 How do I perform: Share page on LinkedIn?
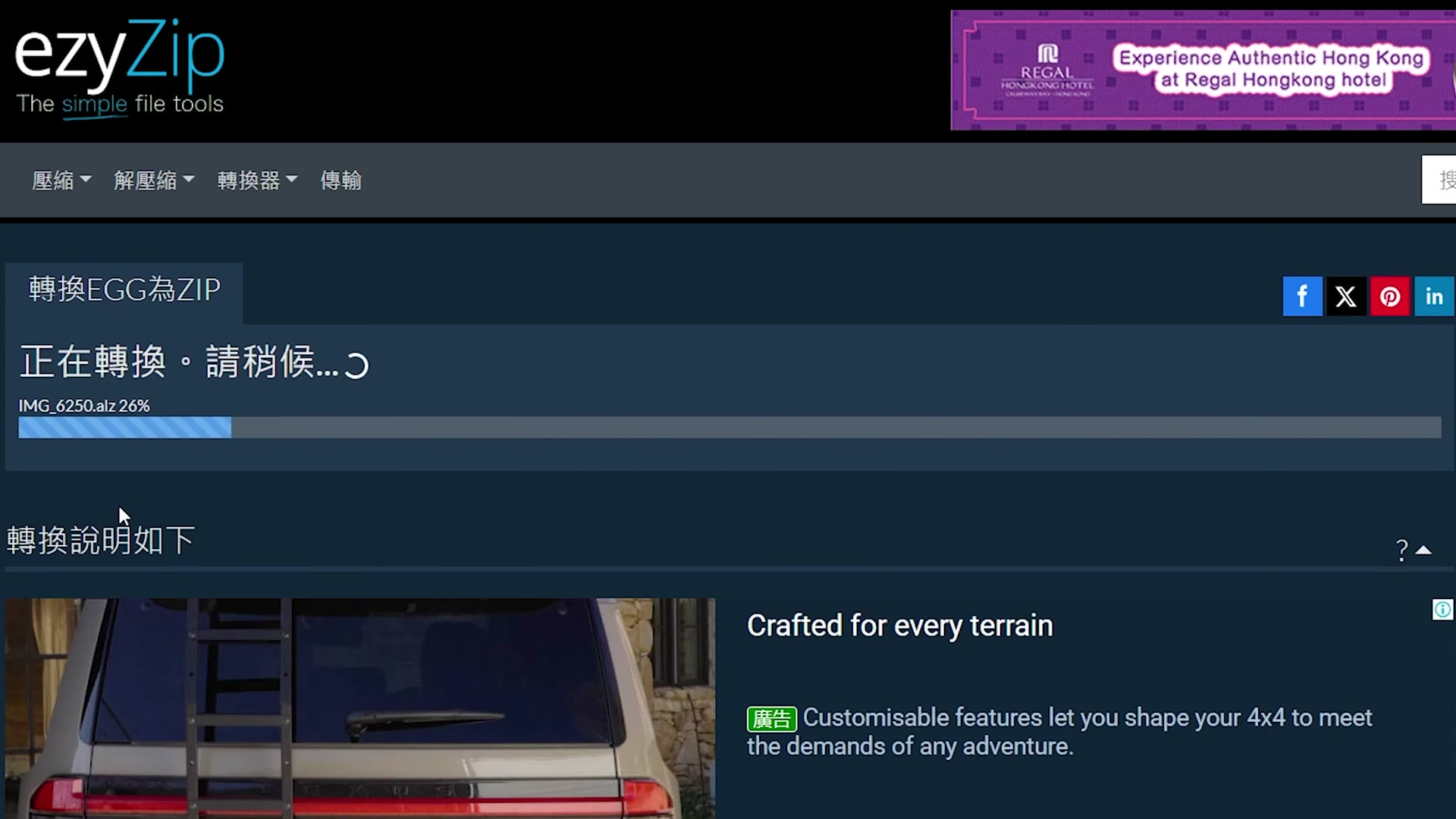point(1433,297)
